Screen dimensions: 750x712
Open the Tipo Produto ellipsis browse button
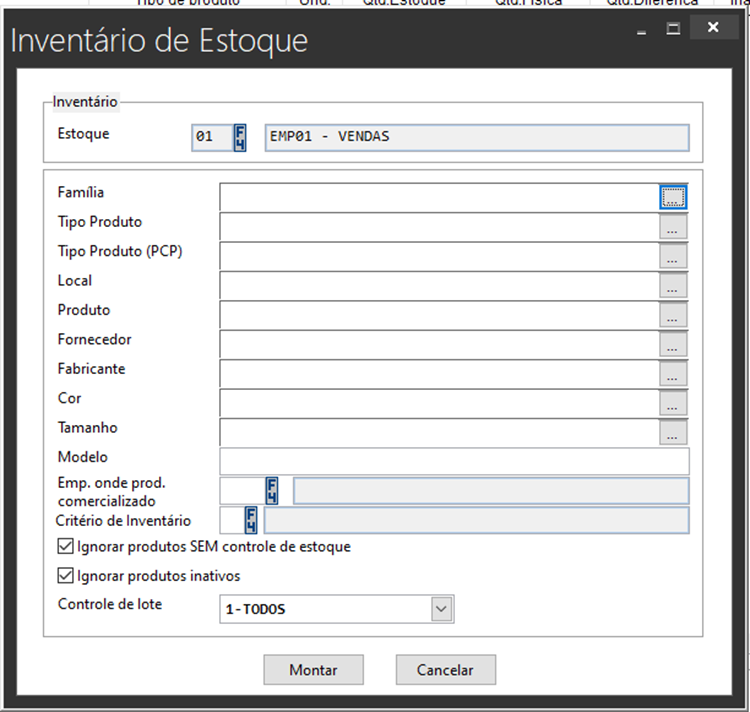(x=673, y=227)
